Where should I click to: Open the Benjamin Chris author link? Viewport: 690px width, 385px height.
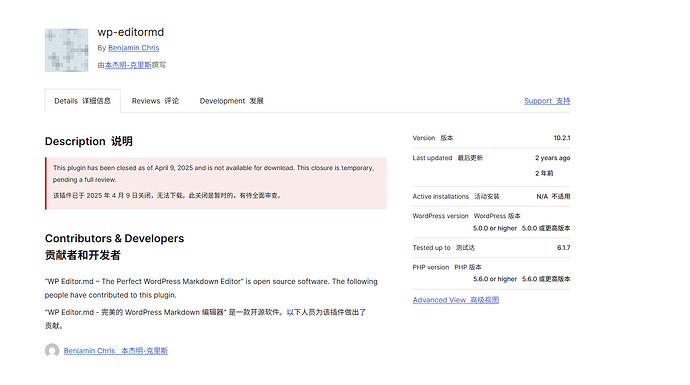(x=133, y=48)
